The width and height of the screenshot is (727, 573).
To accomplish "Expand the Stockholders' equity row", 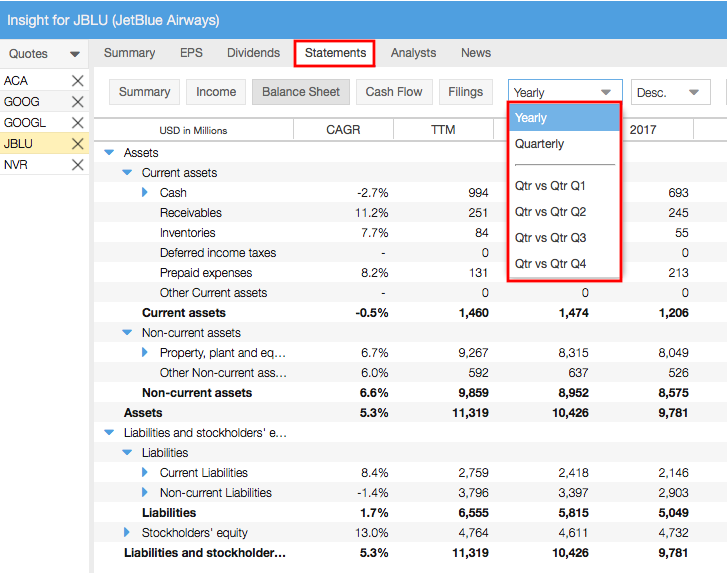I will 127,532.
